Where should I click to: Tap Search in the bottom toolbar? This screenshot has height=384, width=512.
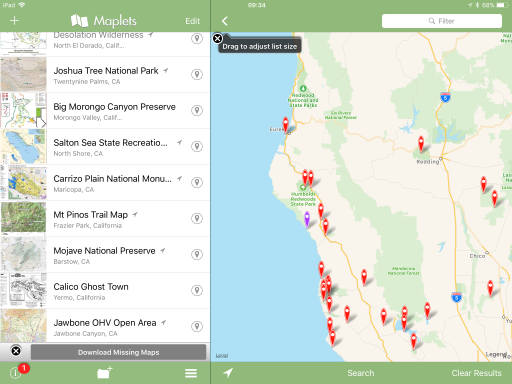click(361, 373)
